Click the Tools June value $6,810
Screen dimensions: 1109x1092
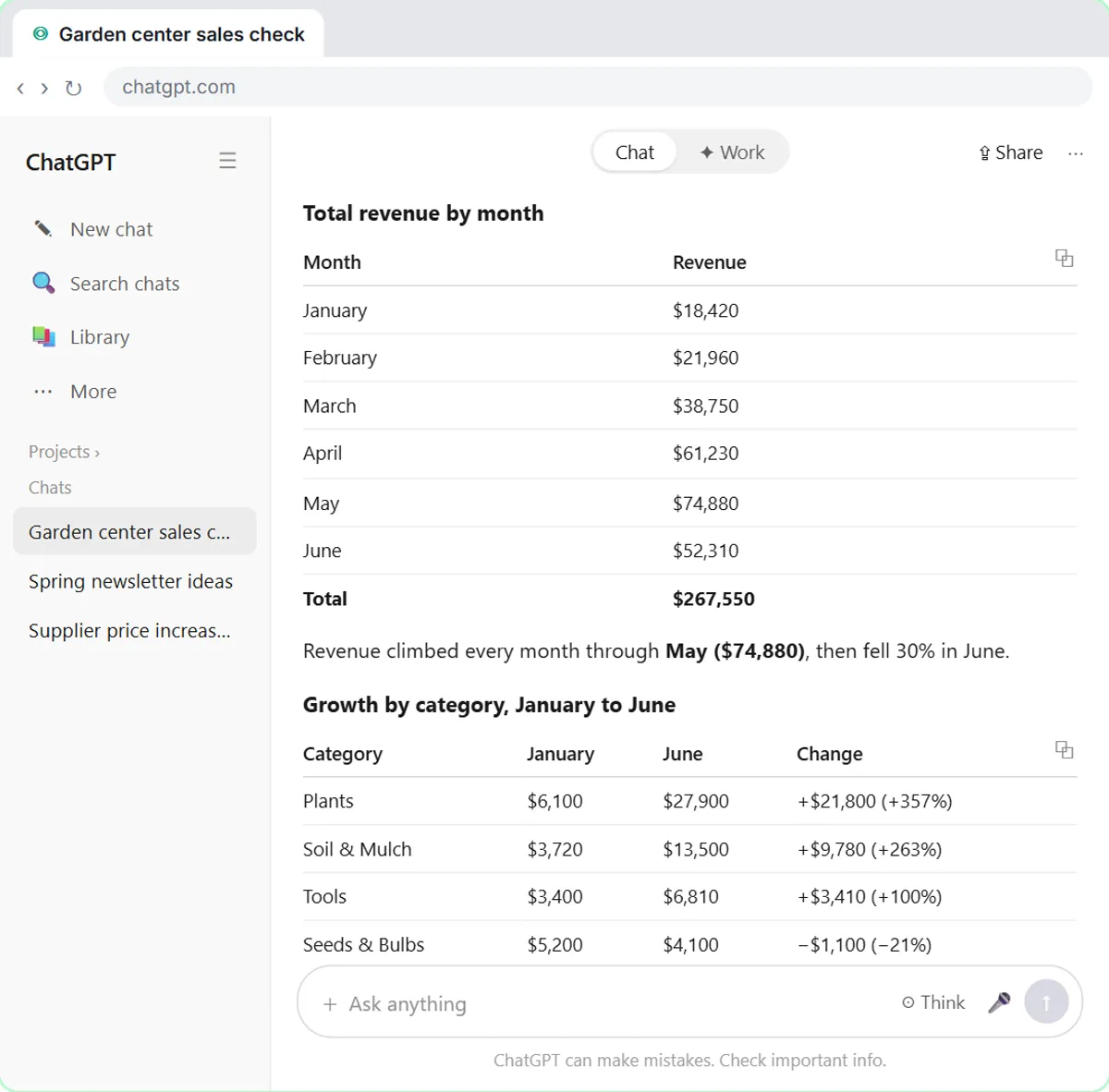tap(690, 896)
